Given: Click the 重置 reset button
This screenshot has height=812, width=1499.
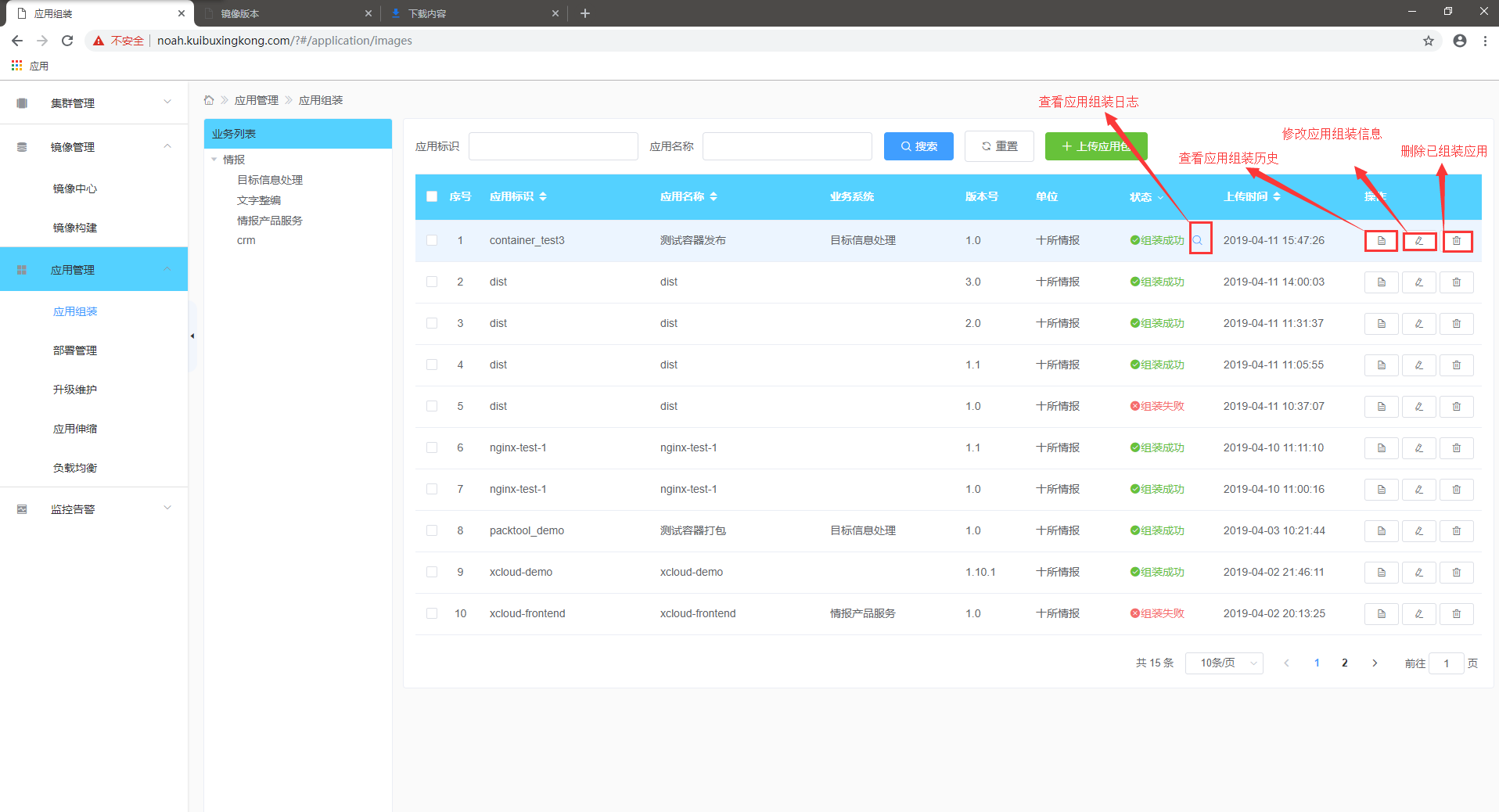Looking at the screenshot, I should (999, 146).
